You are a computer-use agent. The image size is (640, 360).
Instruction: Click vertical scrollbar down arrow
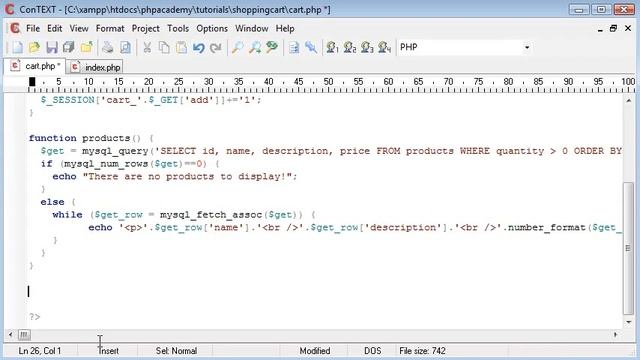(x=629, y=322)
